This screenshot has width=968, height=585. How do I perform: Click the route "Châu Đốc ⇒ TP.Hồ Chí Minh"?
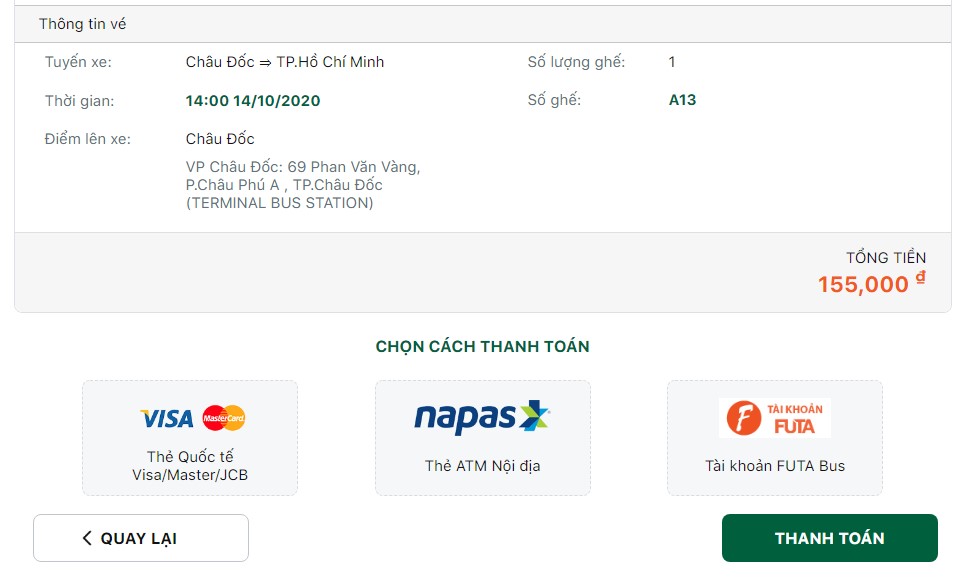[285, 62]
